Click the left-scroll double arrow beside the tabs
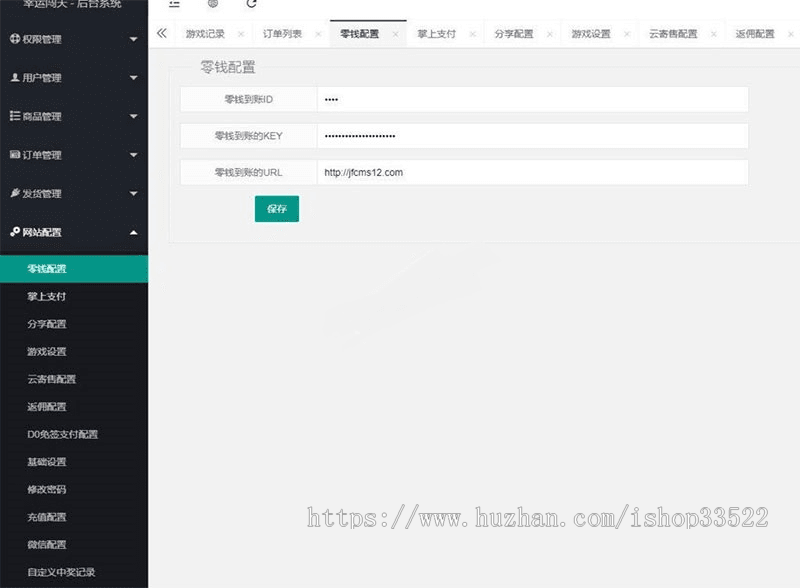The width and height of the screenshot is (800, 588). (161, 33)
